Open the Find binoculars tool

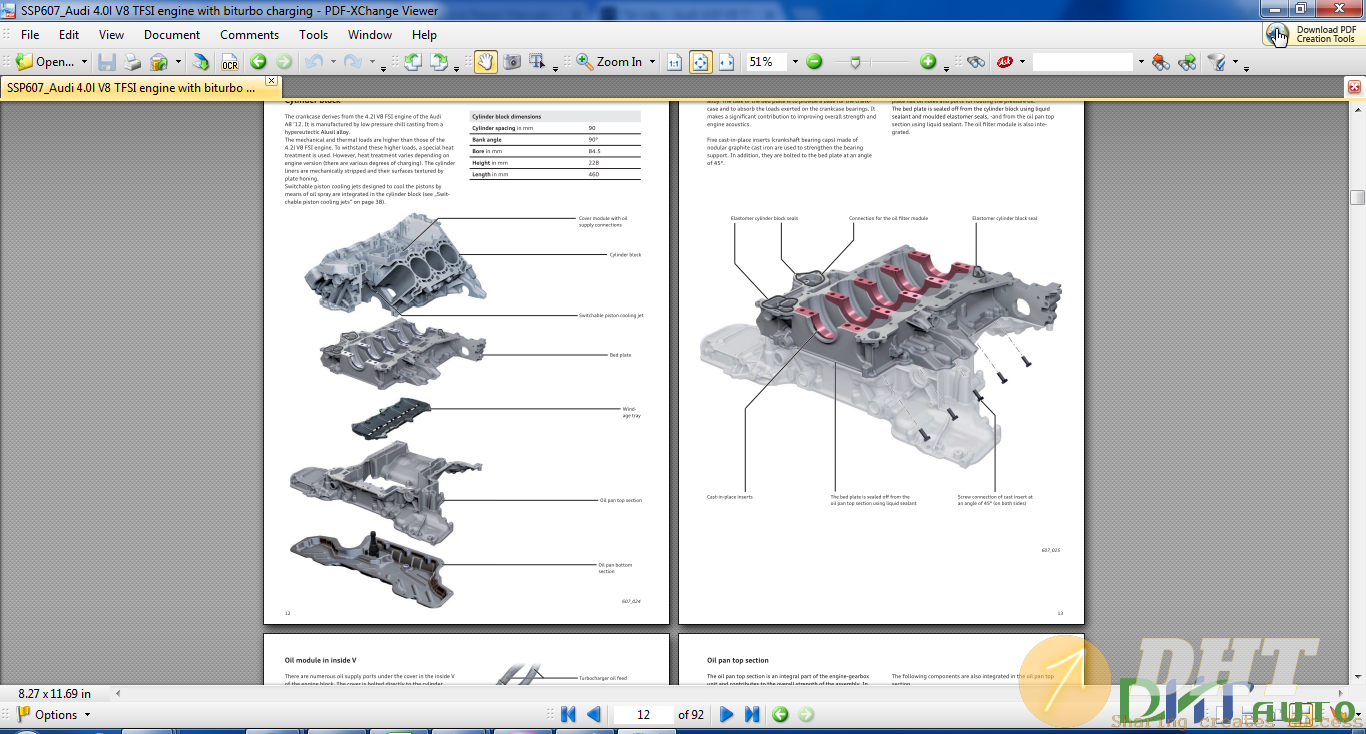[976, 62]
